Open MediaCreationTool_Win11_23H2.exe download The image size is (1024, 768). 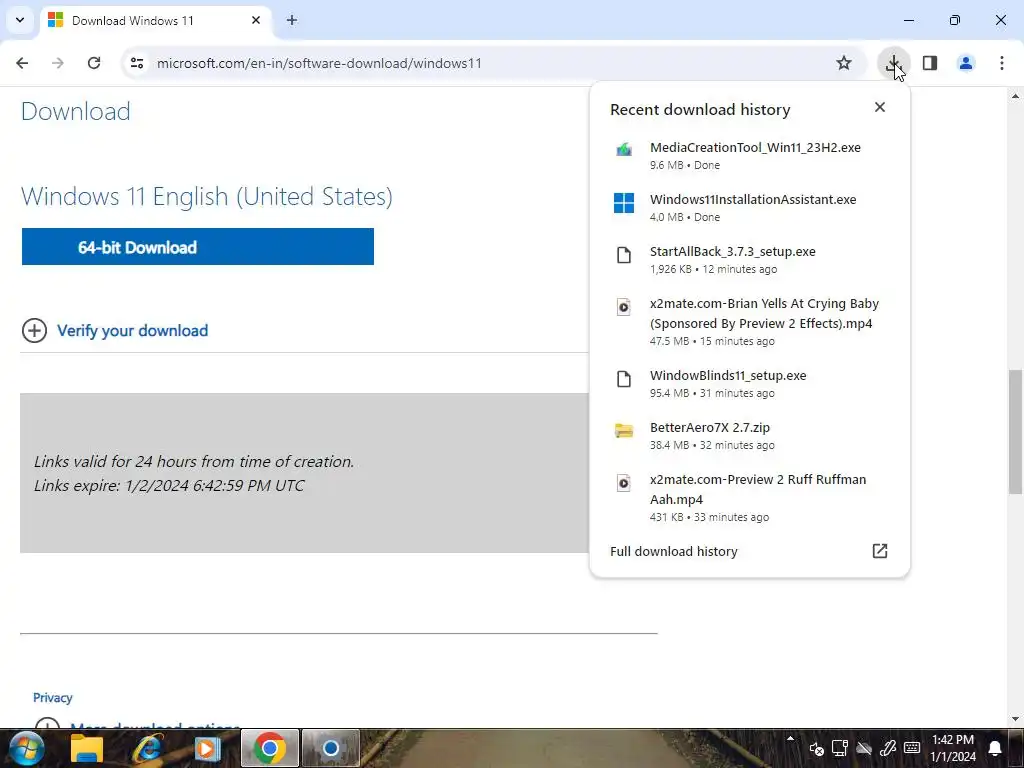coord(750,155)
